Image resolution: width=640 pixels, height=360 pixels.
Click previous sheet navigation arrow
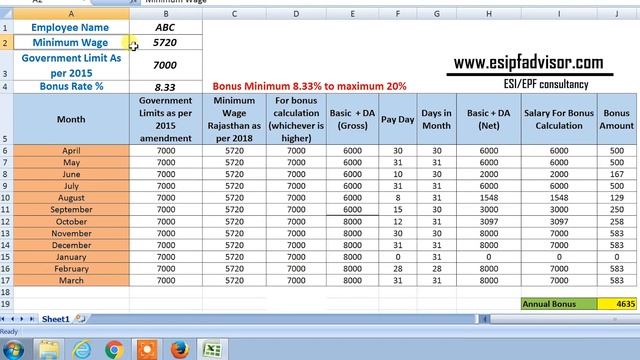(12, 319)
